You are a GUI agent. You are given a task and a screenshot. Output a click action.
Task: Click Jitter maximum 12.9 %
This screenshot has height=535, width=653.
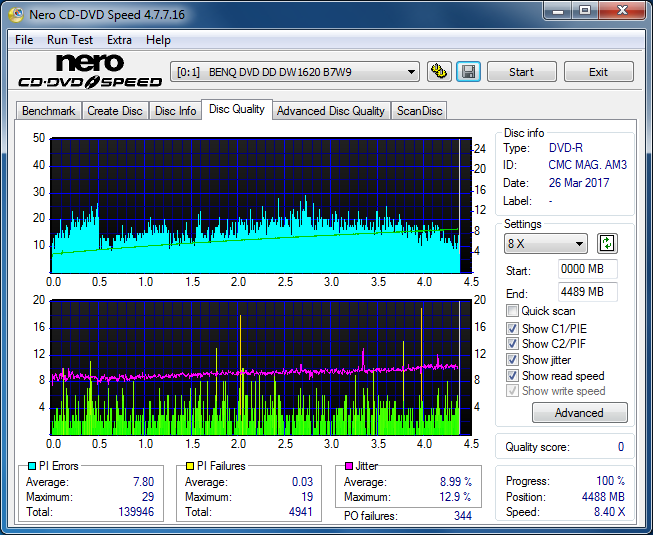click(x=455, y=497)
